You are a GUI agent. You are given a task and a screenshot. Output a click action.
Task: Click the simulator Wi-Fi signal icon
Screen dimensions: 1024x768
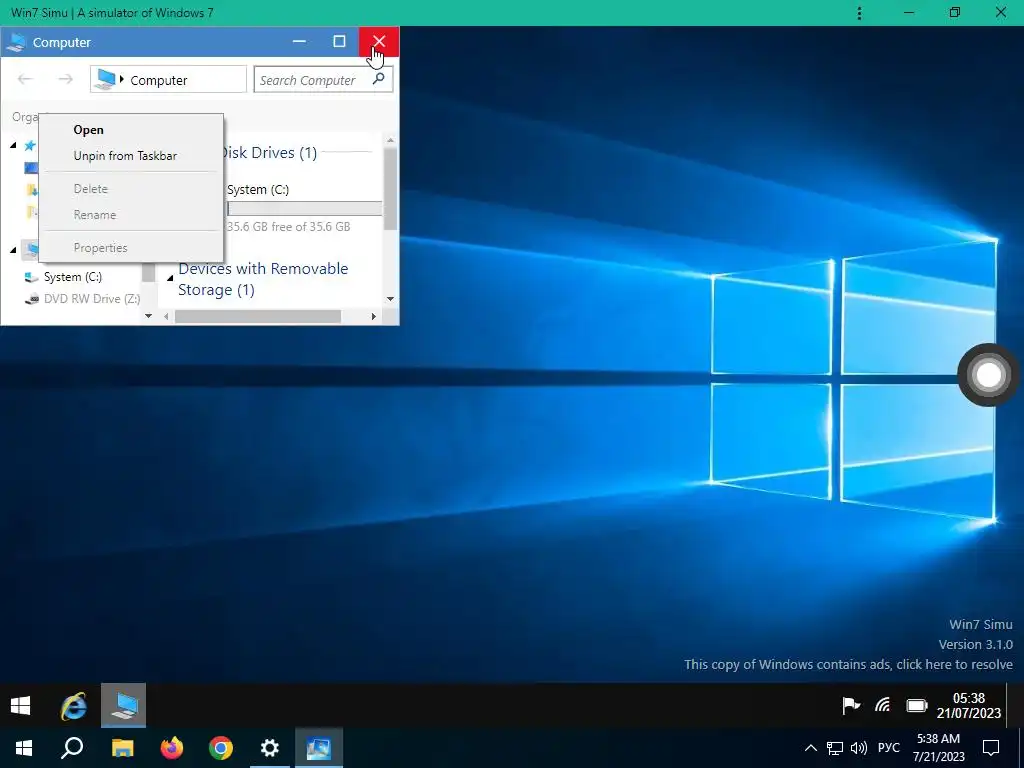pyautogui.click(x=882, y=705)
